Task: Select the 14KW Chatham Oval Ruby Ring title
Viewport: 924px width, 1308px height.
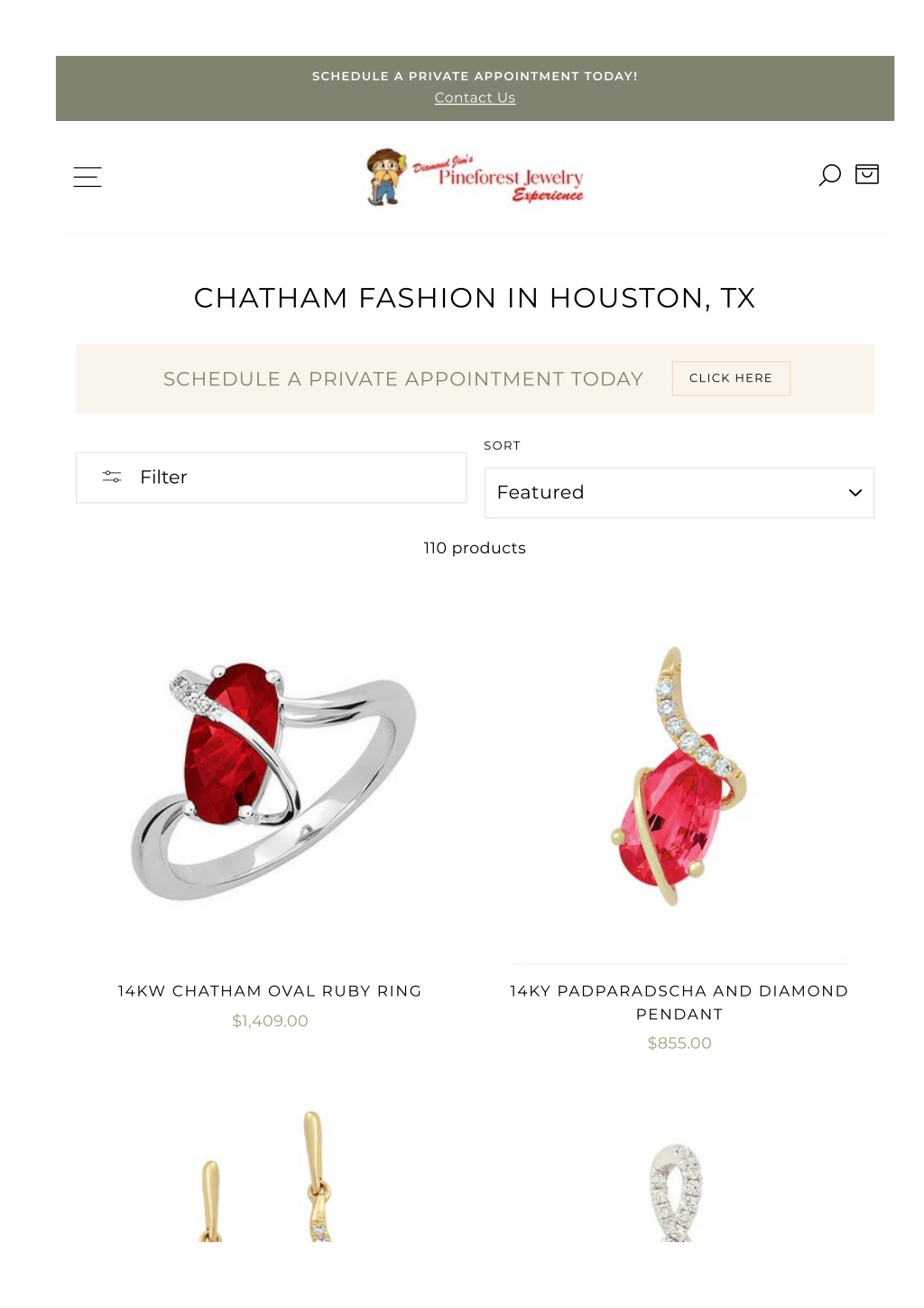Action: tap(270, 991)
